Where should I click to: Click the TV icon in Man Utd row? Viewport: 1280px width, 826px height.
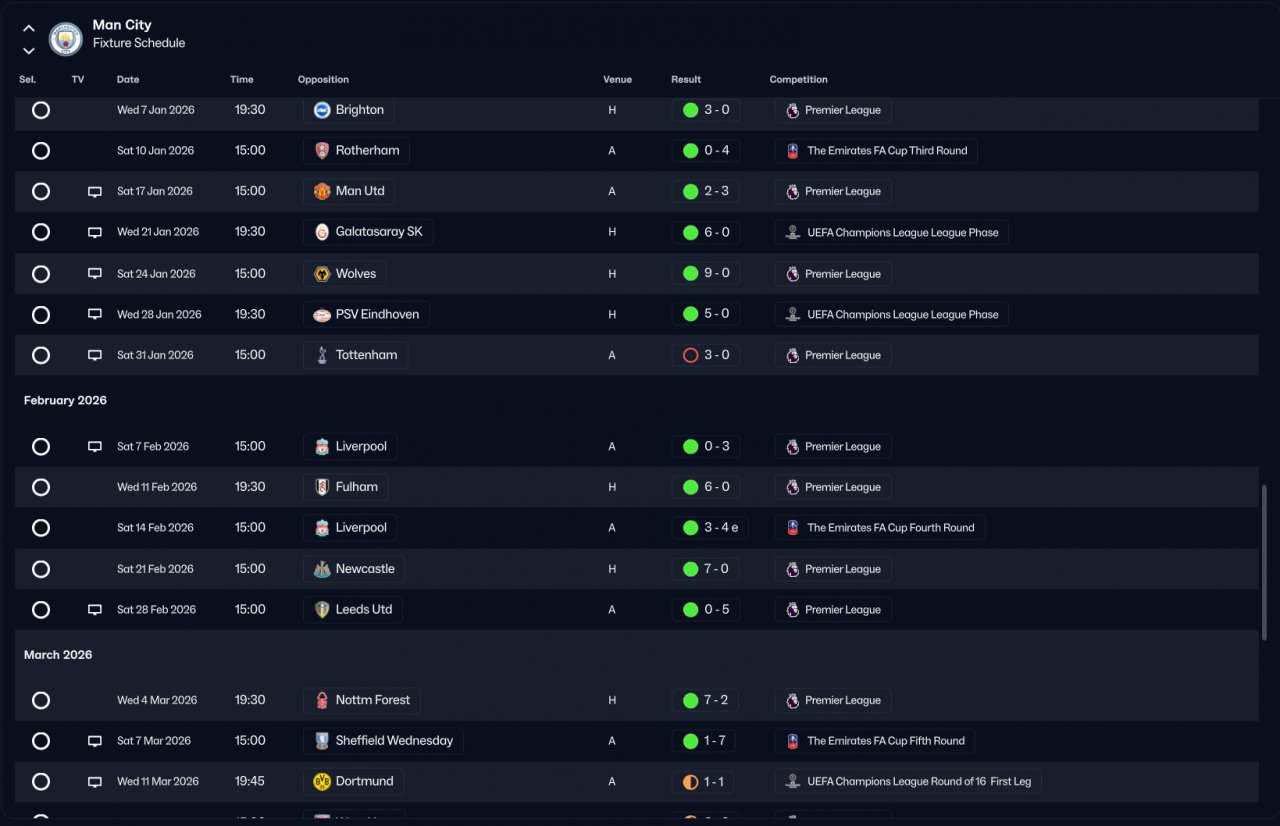tap(95, 191)
